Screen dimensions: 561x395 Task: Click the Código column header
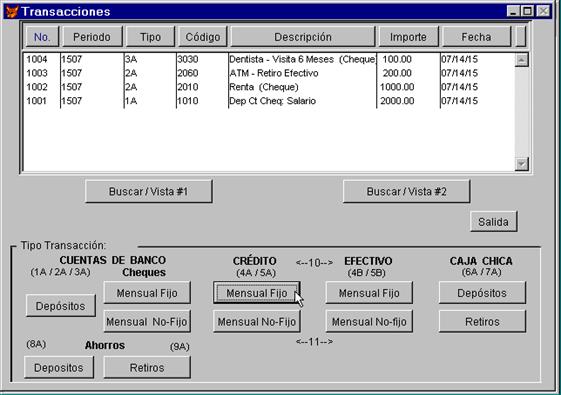203,37
